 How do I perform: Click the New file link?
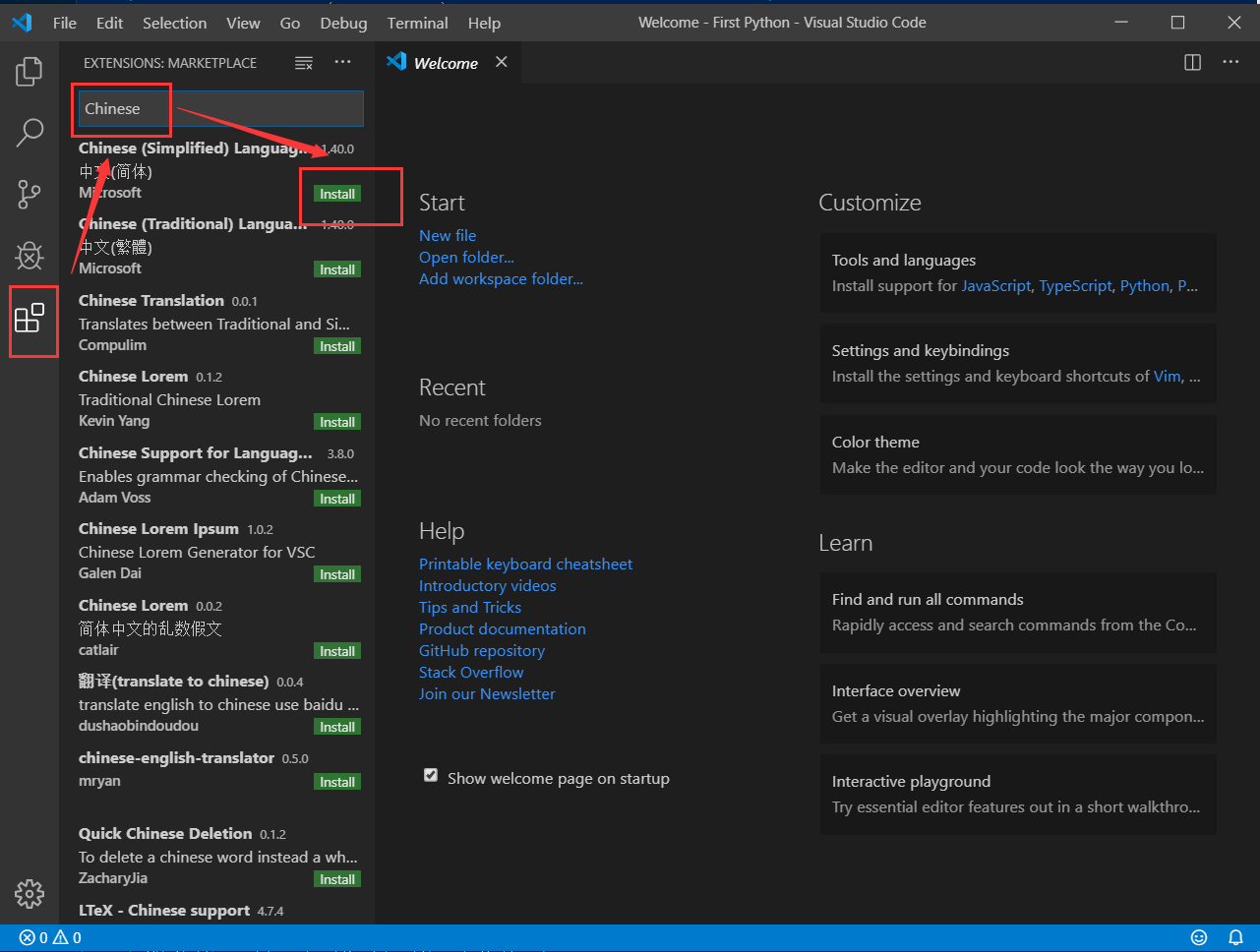tap(448, 236)
